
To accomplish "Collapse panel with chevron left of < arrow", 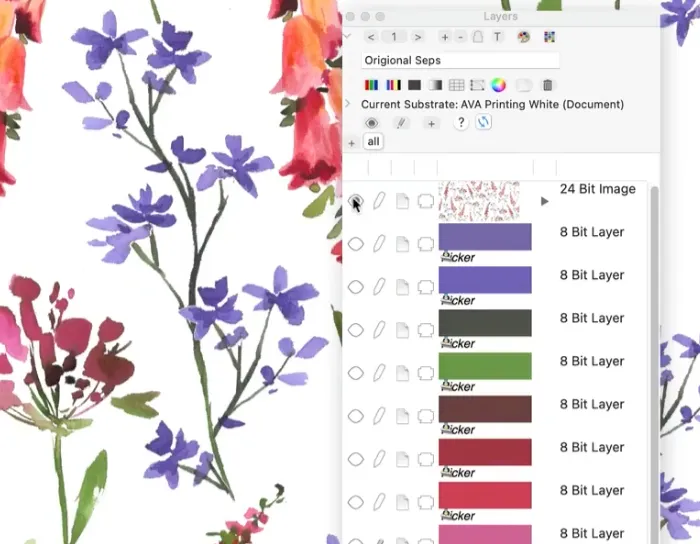I will pos(347,36).
